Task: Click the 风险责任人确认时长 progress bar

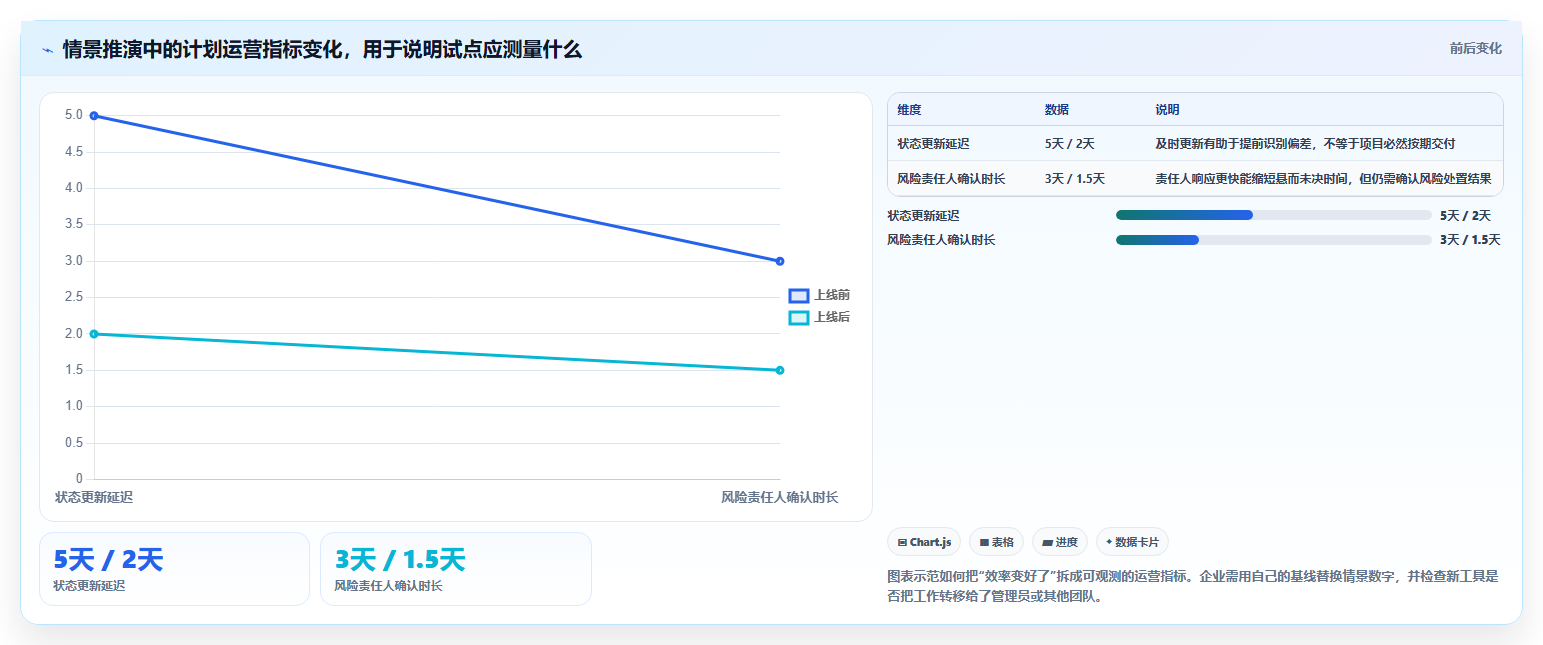Action: click(1274, 240)
